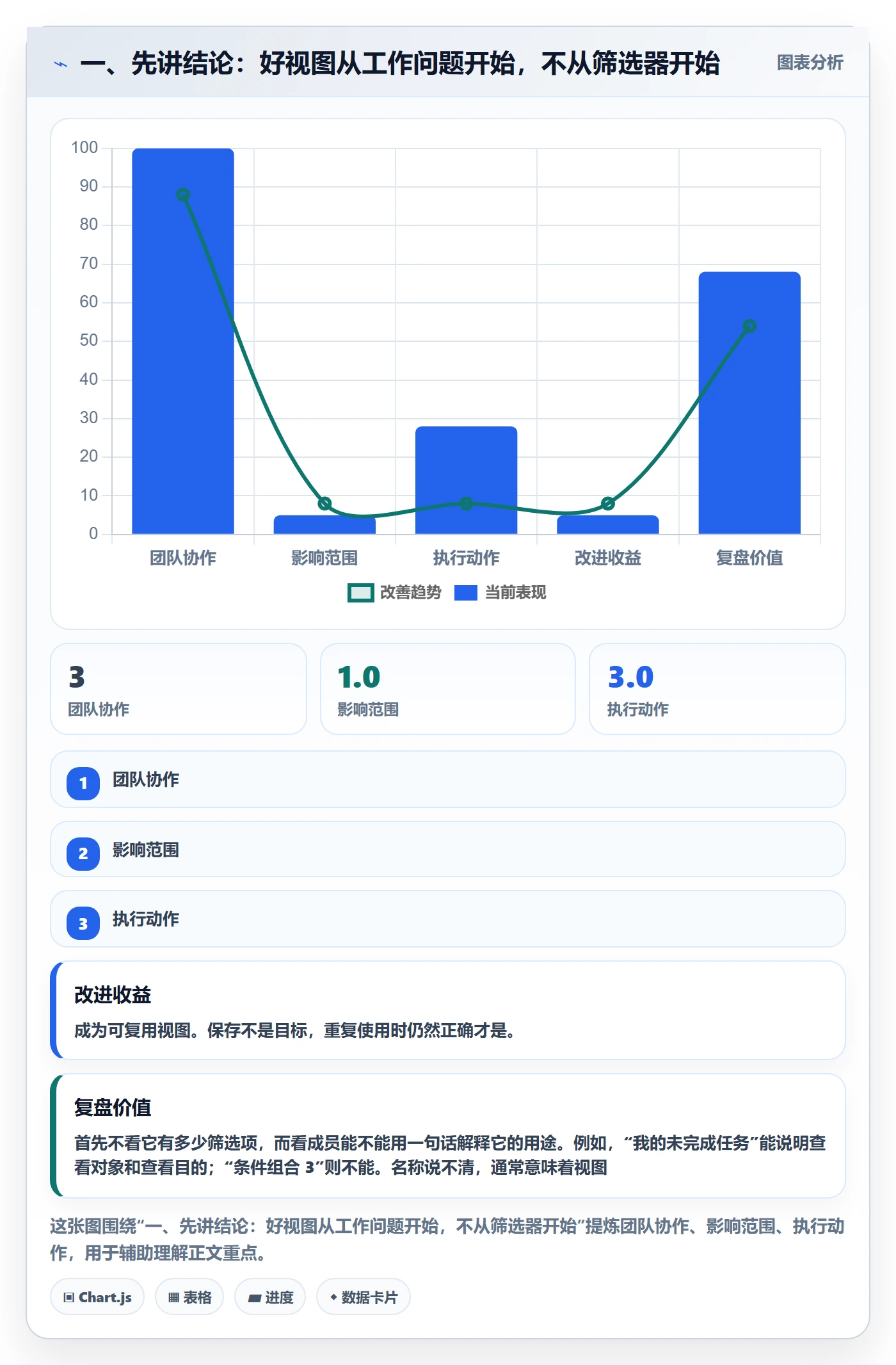Select list row 2 影响范围
Viewport: 896px width, 1365px height.
448,850
